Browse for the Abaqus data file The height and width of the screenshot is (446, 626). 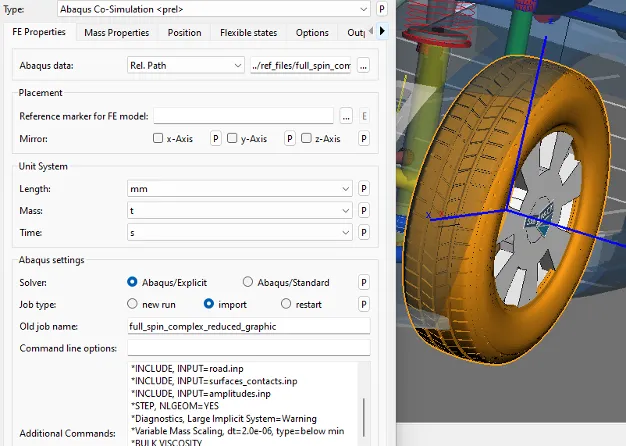(x=364, y=66)
